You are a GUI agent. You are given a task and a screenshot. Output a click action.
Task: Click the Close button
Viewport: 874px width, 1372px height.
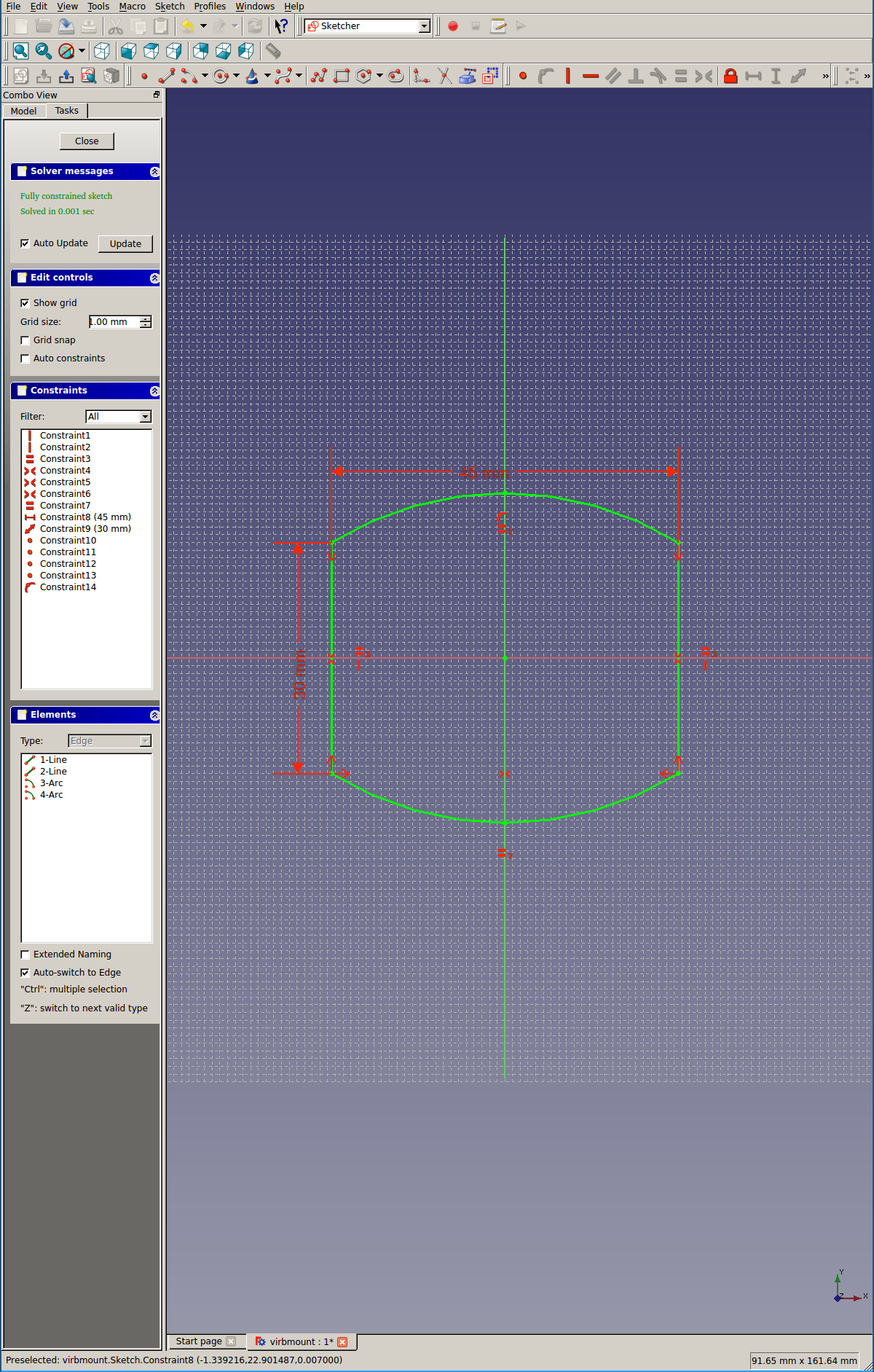pyautogui.click(x=87, y=141)
